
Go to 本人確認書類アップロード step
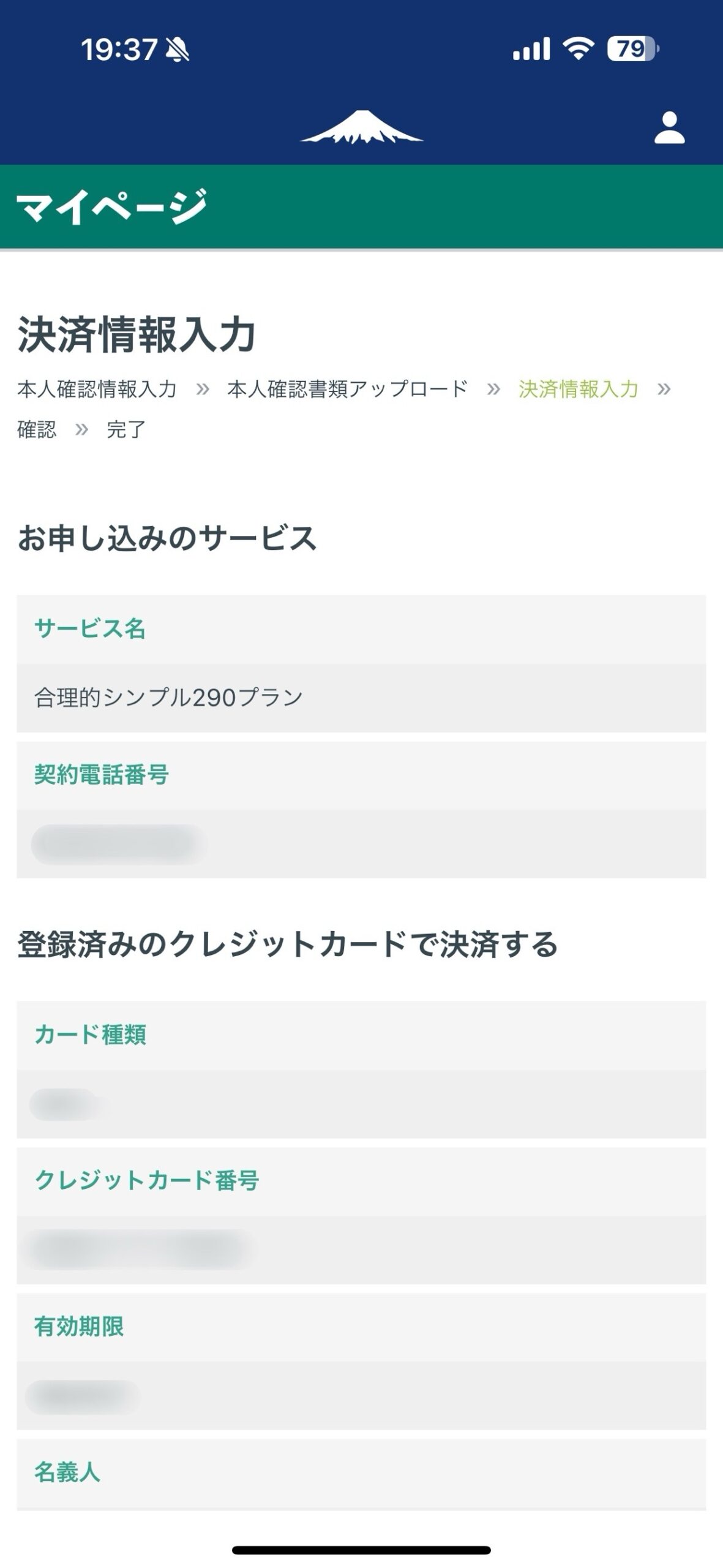pyautogui.click(x=347, y=389)
